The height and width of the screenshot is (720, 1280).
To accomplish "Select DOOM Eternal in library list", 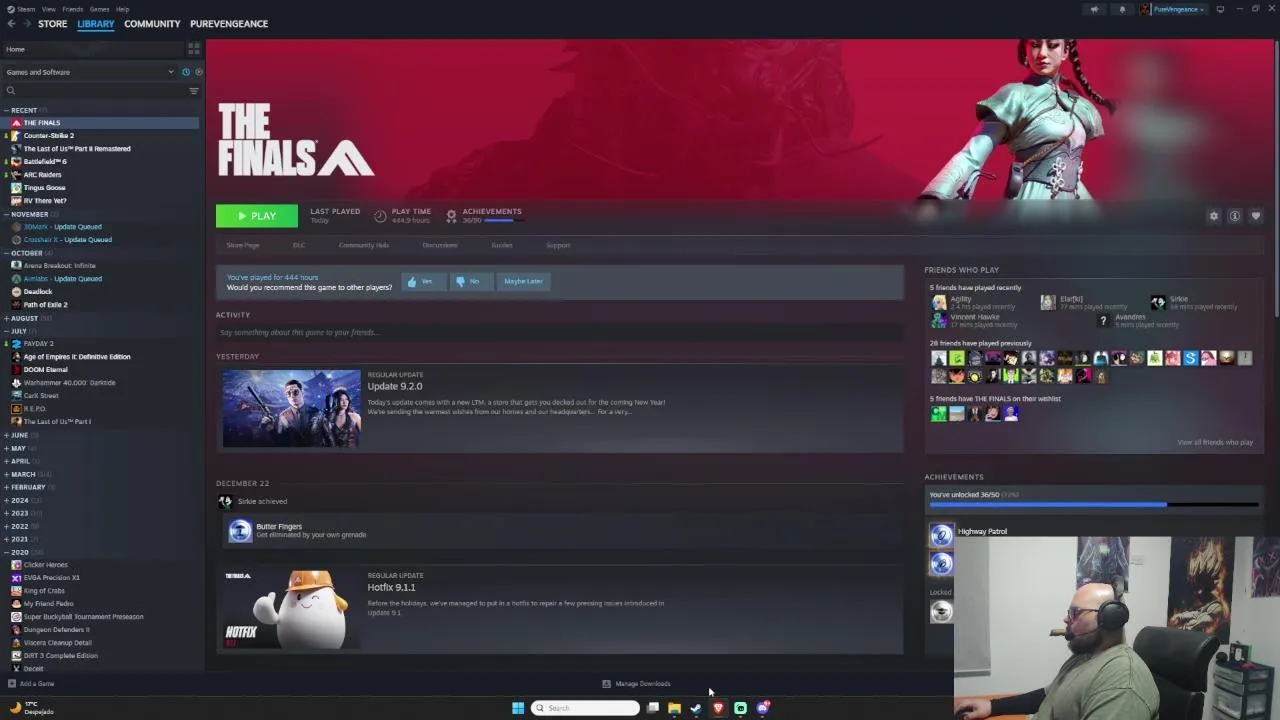I will pyautogui.click(x=45, y=370).
